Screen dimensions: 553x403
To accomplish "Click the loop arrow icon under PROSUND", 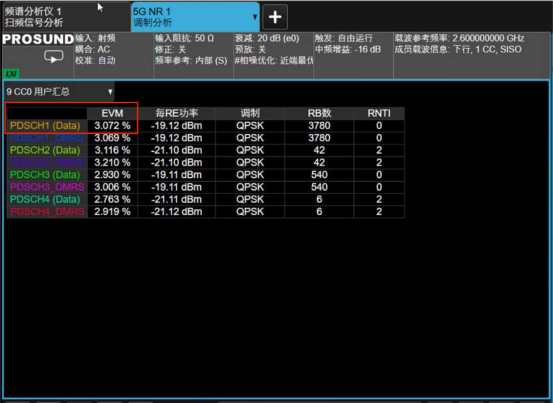I will pos(54,56).
